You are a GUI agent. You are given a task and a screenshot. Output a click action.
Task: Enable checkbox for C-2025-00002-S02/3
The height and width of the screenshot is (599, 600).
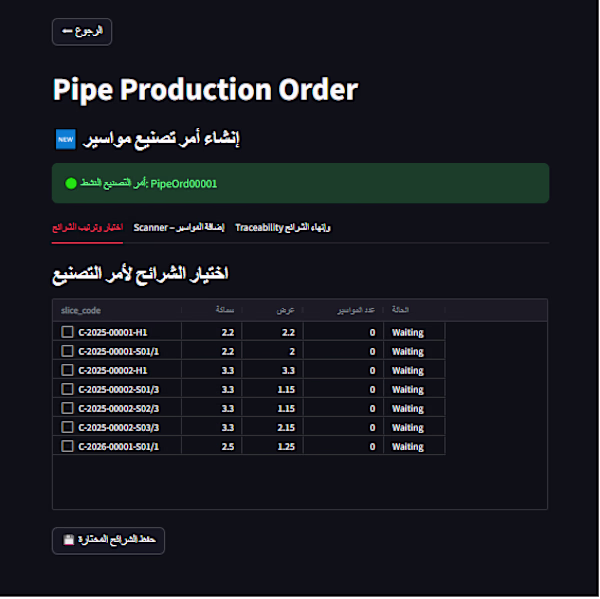point(67,408)
